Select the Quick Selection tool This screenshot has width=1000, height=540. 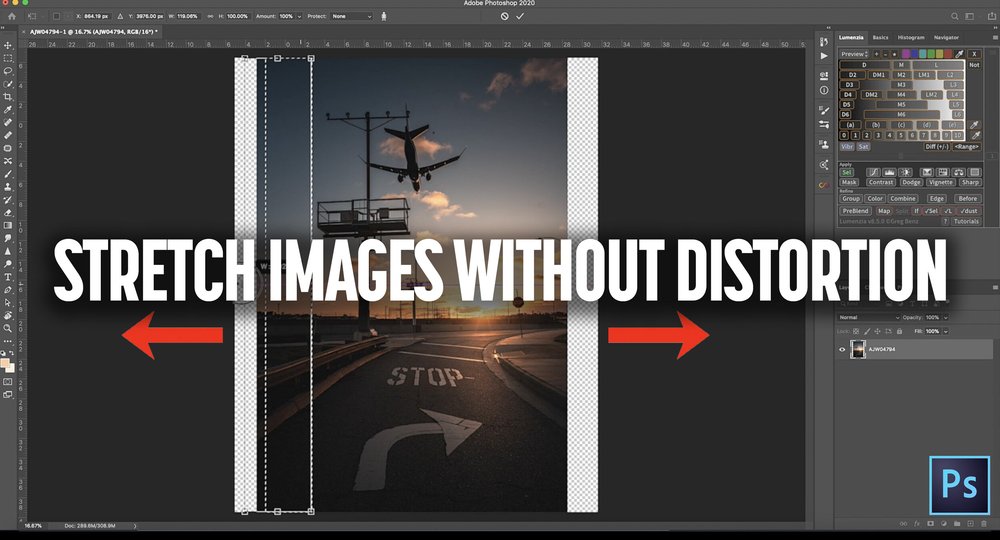[8, 84]
